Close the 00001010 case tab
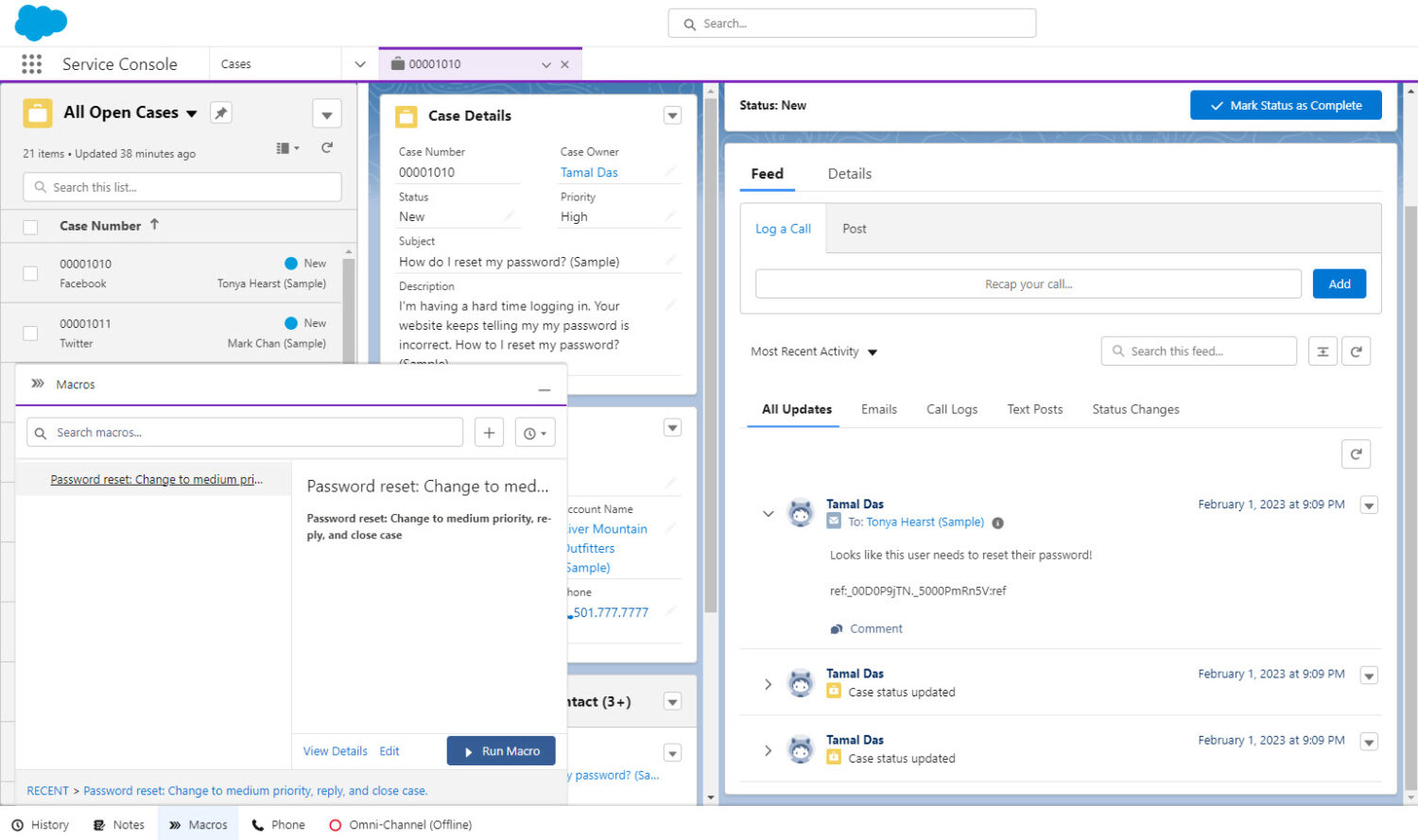 pyautogui.click(x=564, y=64)
